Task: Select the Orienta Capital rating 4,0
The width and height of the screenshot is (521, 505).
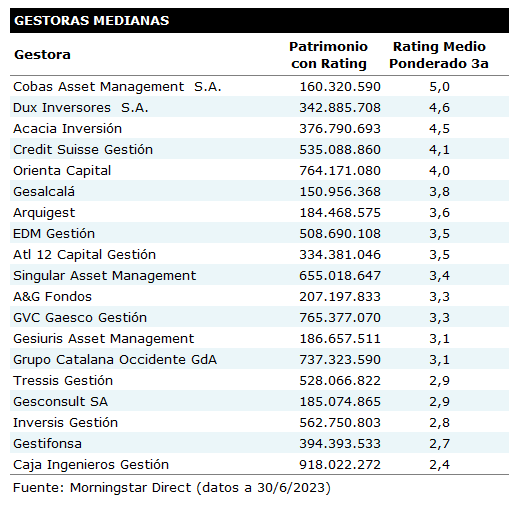Action: coord(439,171)
